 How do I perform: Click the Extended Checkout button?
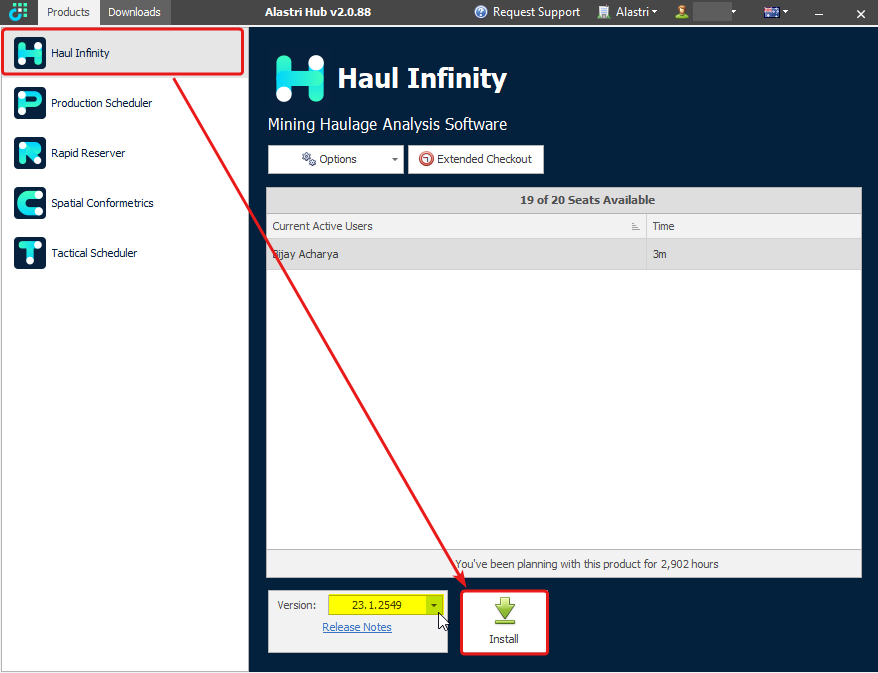coord(476,160)
